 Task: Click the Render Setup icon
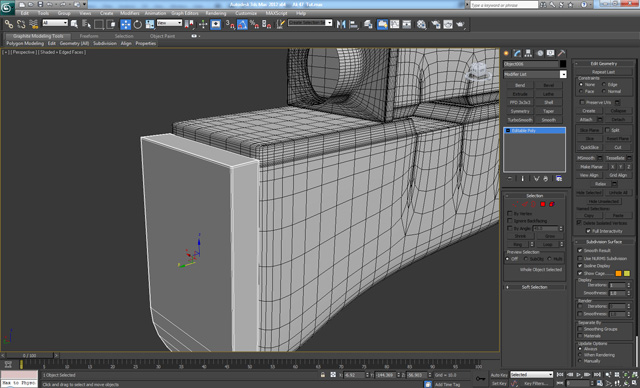436,24
